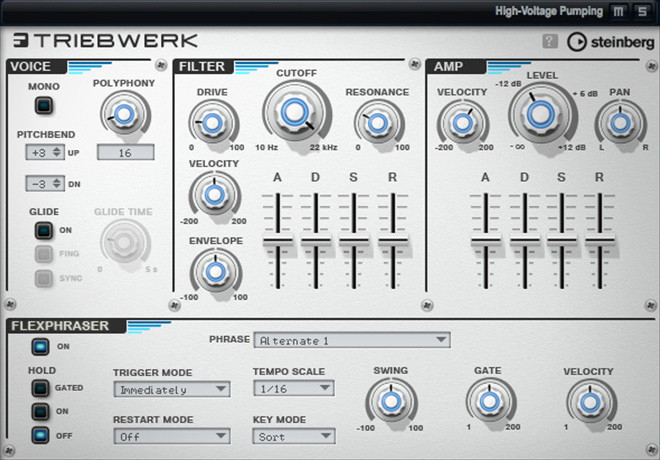Click the Steinberg logo
660x460 pixels.
(x=611, y=42)
